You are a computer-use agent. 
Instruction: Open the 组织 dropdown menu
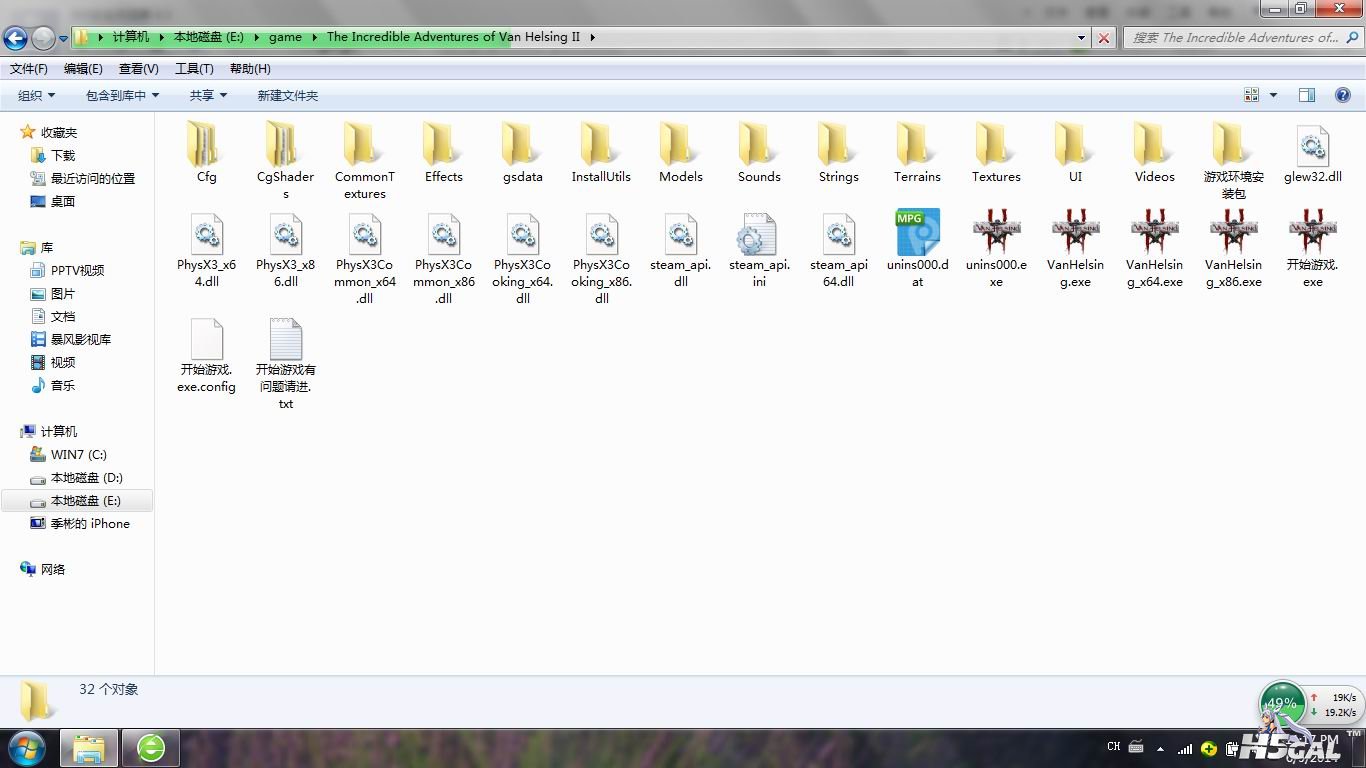(36, 95)
